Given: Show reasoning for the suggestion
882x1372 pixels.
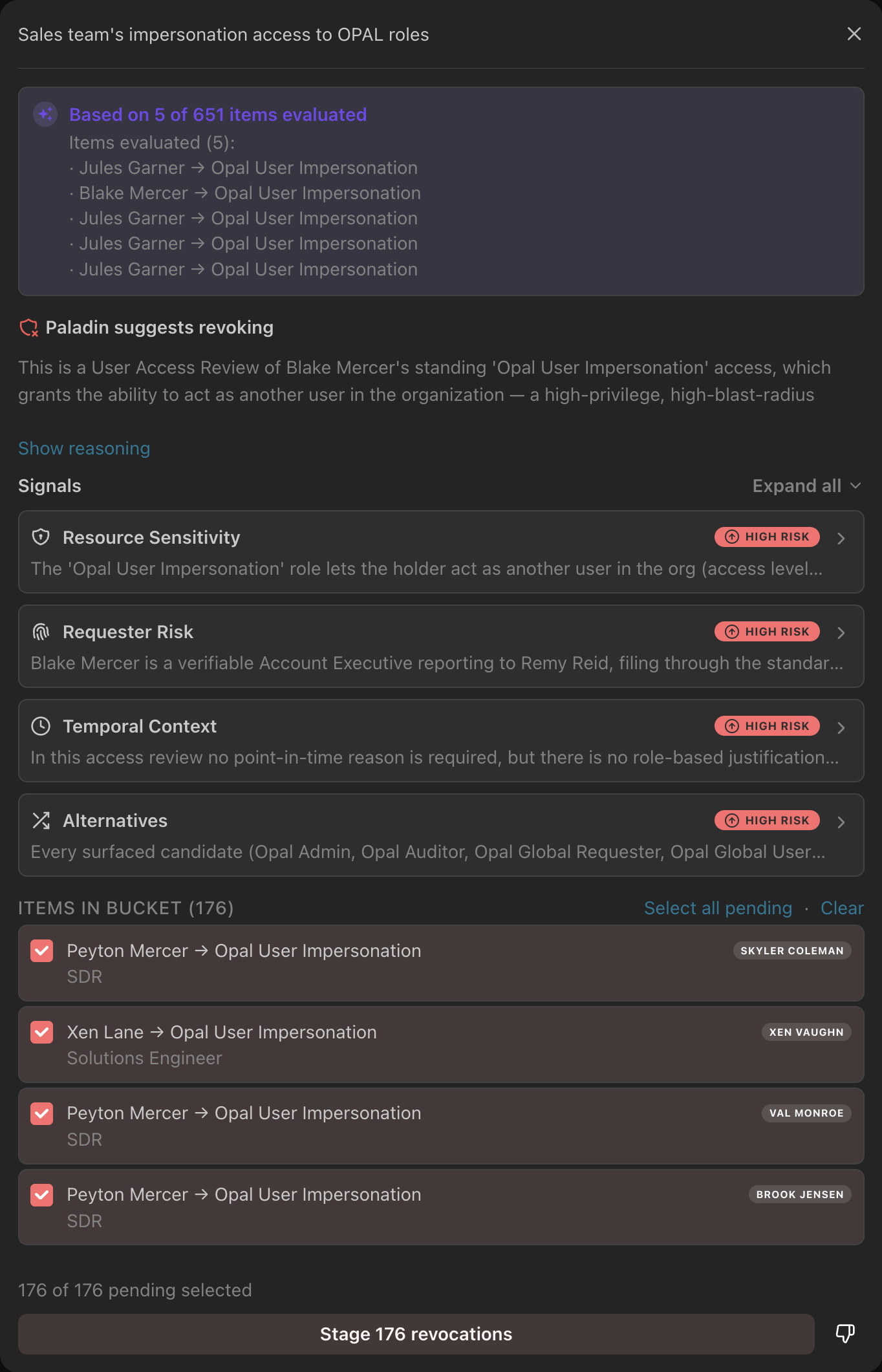Looking at the screenshot, I should click(x=84, y=448).
